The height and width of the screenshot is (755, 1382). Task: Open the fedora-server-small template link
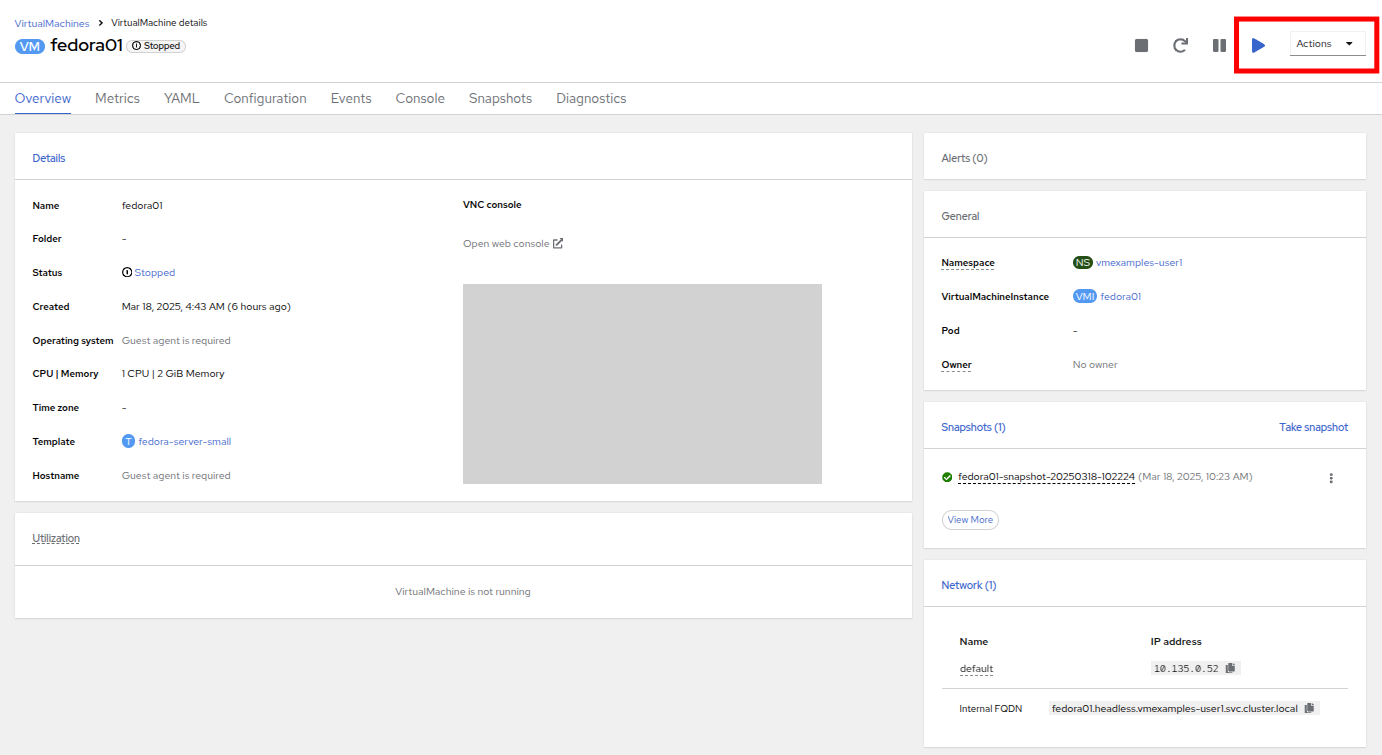tap(184, 441)
